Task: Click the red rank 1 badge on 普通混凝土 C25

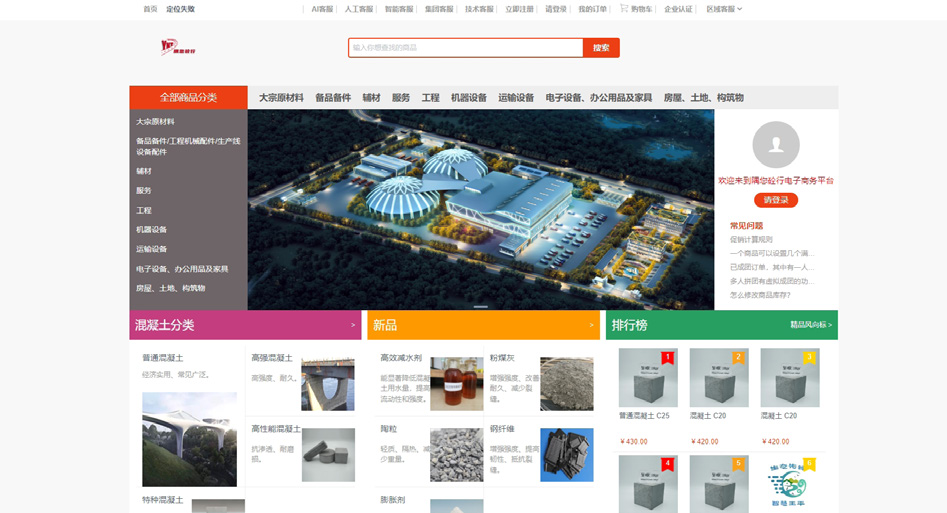Action: pyautogui.click(x=667, y=357)
